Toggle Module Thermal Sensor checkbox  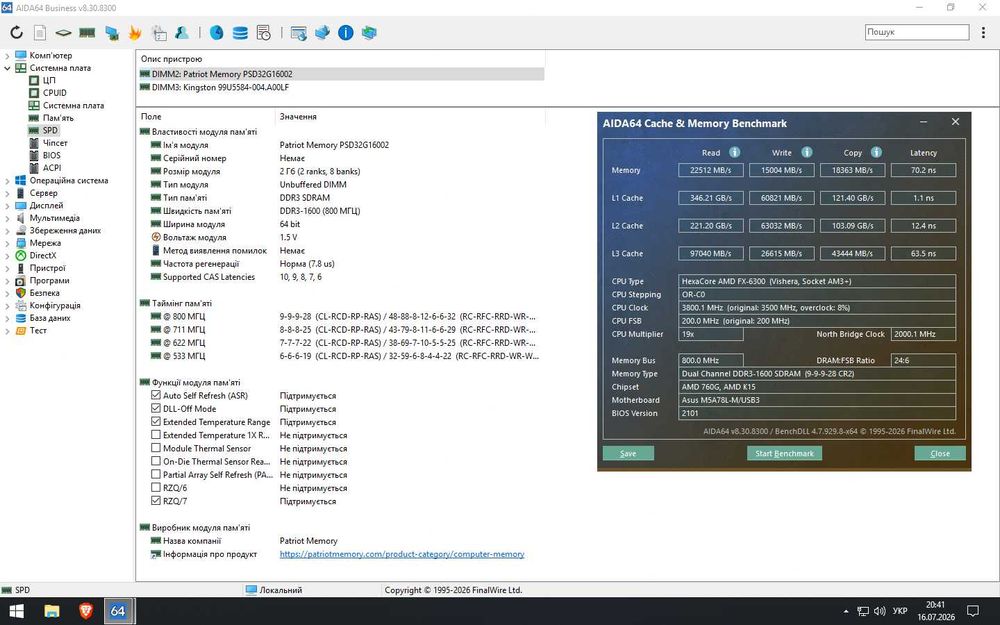click(x=156, y=448)
